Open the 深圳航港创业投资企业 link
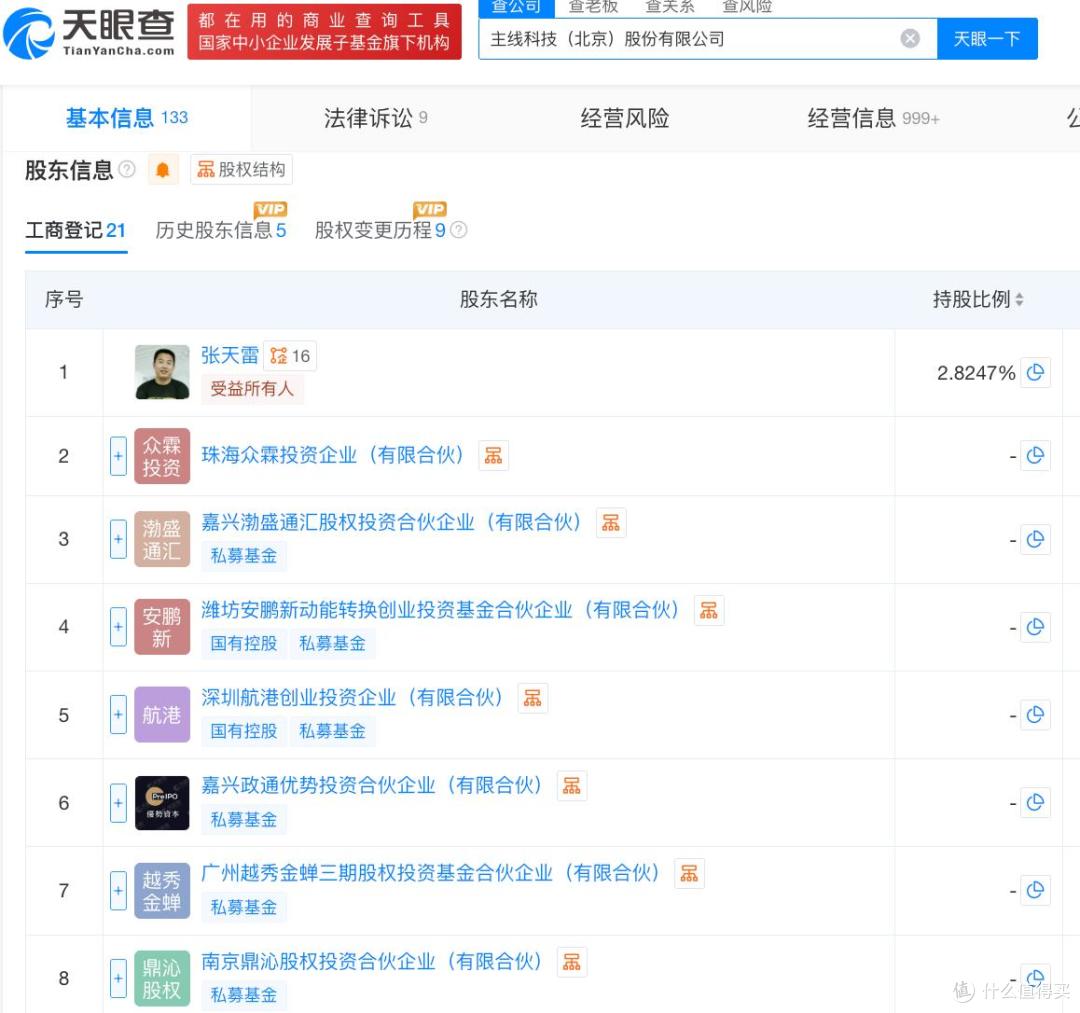1080x1013 pixels. [352, 698]
